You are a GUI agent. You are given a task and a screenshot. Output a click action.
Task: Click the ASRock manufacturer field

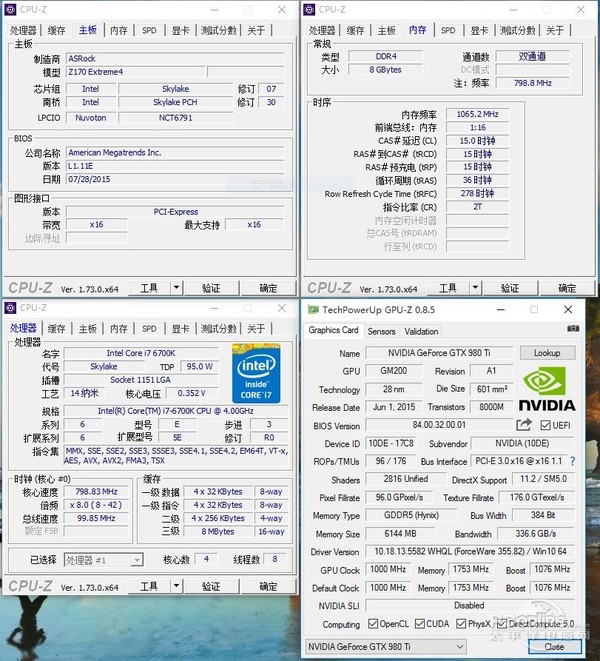175,59
